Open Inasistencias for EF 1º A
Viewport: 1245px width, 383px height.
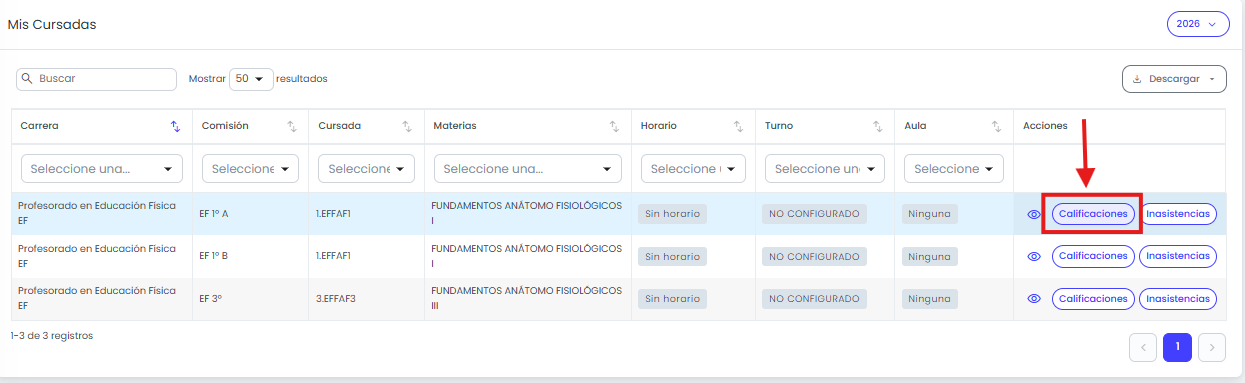(1178, 214)
